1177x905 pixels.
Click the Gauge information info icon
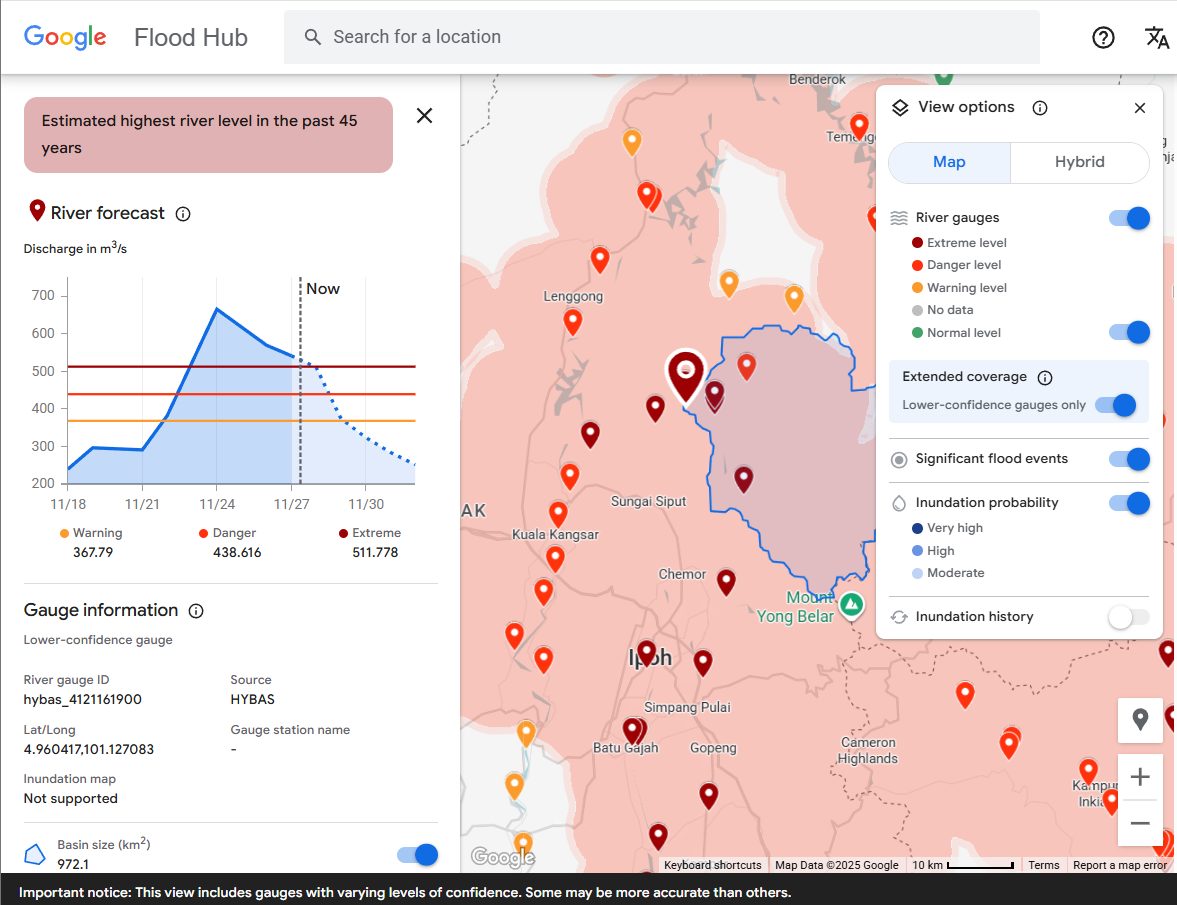click(196, 611)
